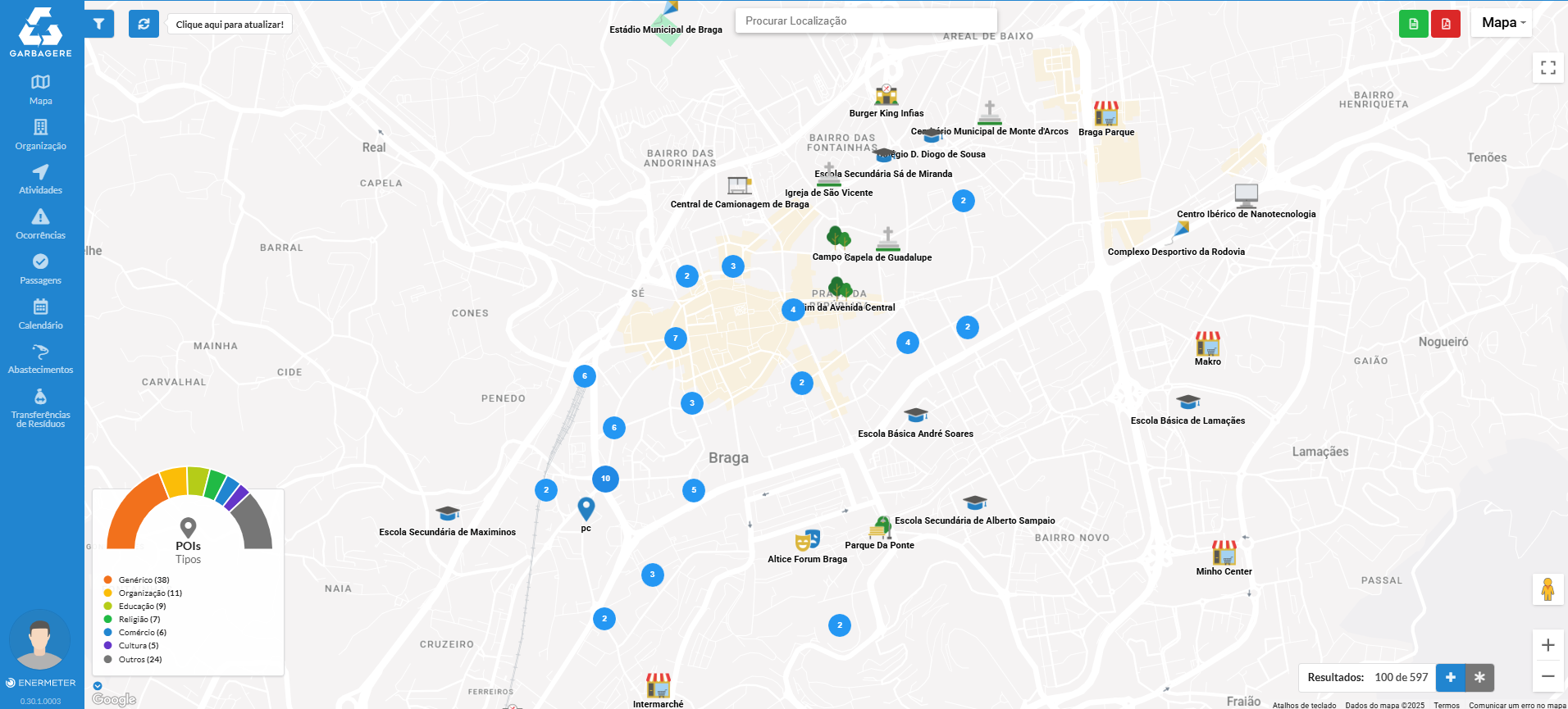The image size is (1568, 709).
Task: Open Ocorrências in the sidebar
Action: coord(40,224)
